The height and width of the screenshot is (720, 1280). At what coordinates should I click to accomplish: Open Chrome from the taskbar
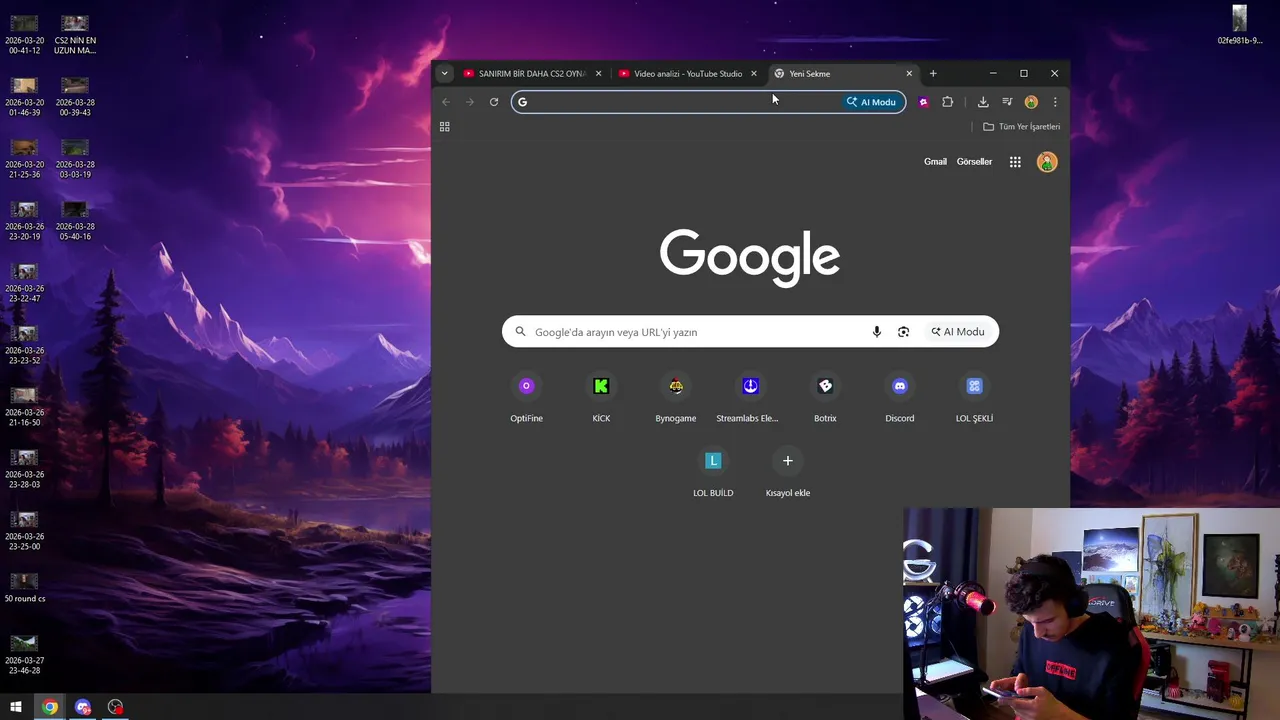[50, 707]
